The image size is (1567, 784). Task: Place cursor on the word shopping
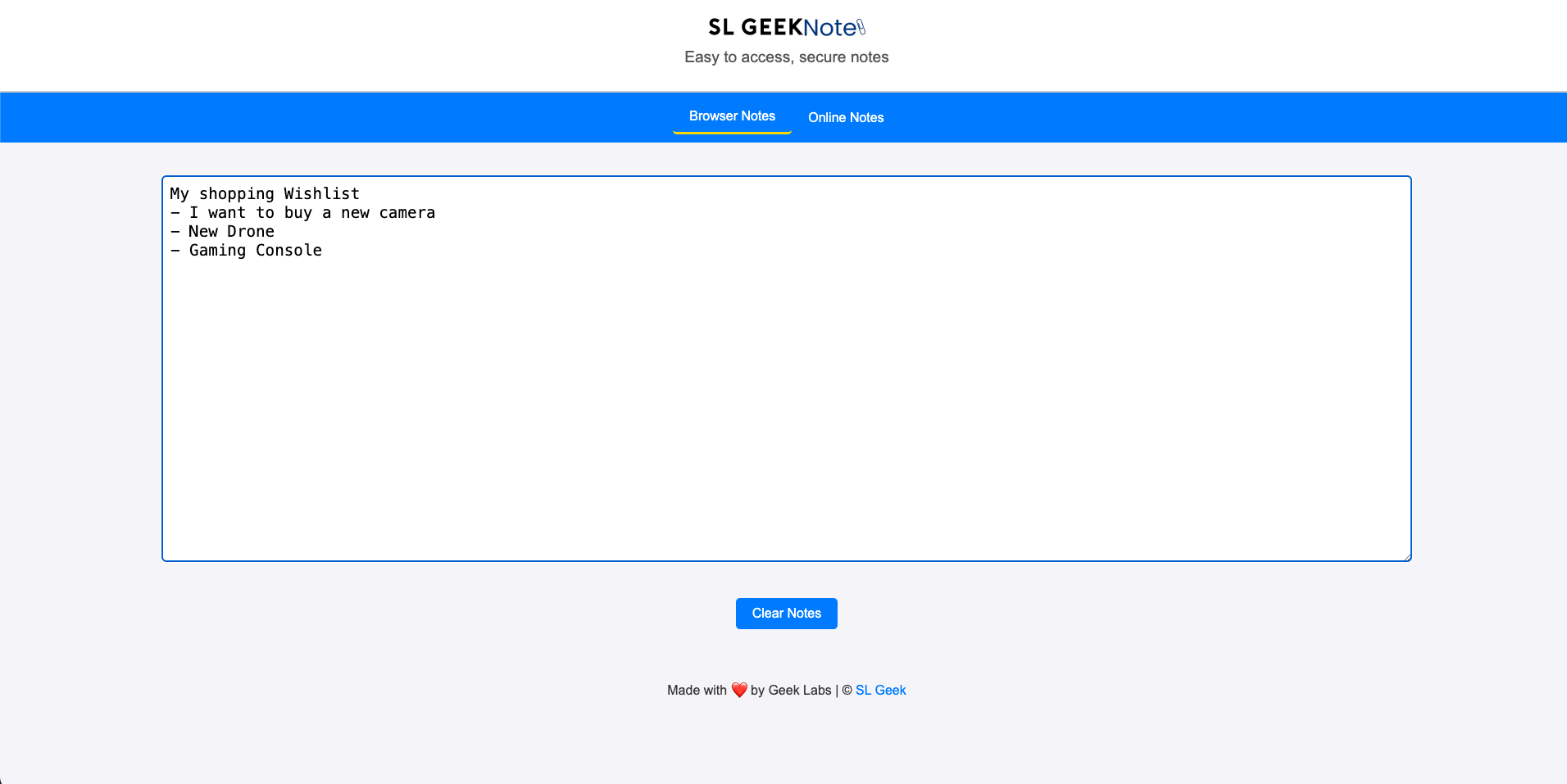tap(236, 194)
